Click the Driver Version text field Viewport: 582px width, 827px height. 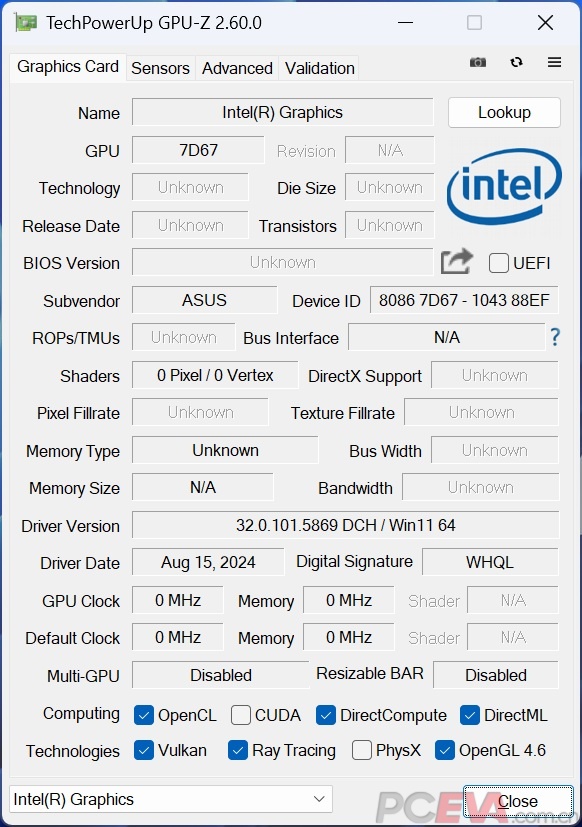[345, 525]
